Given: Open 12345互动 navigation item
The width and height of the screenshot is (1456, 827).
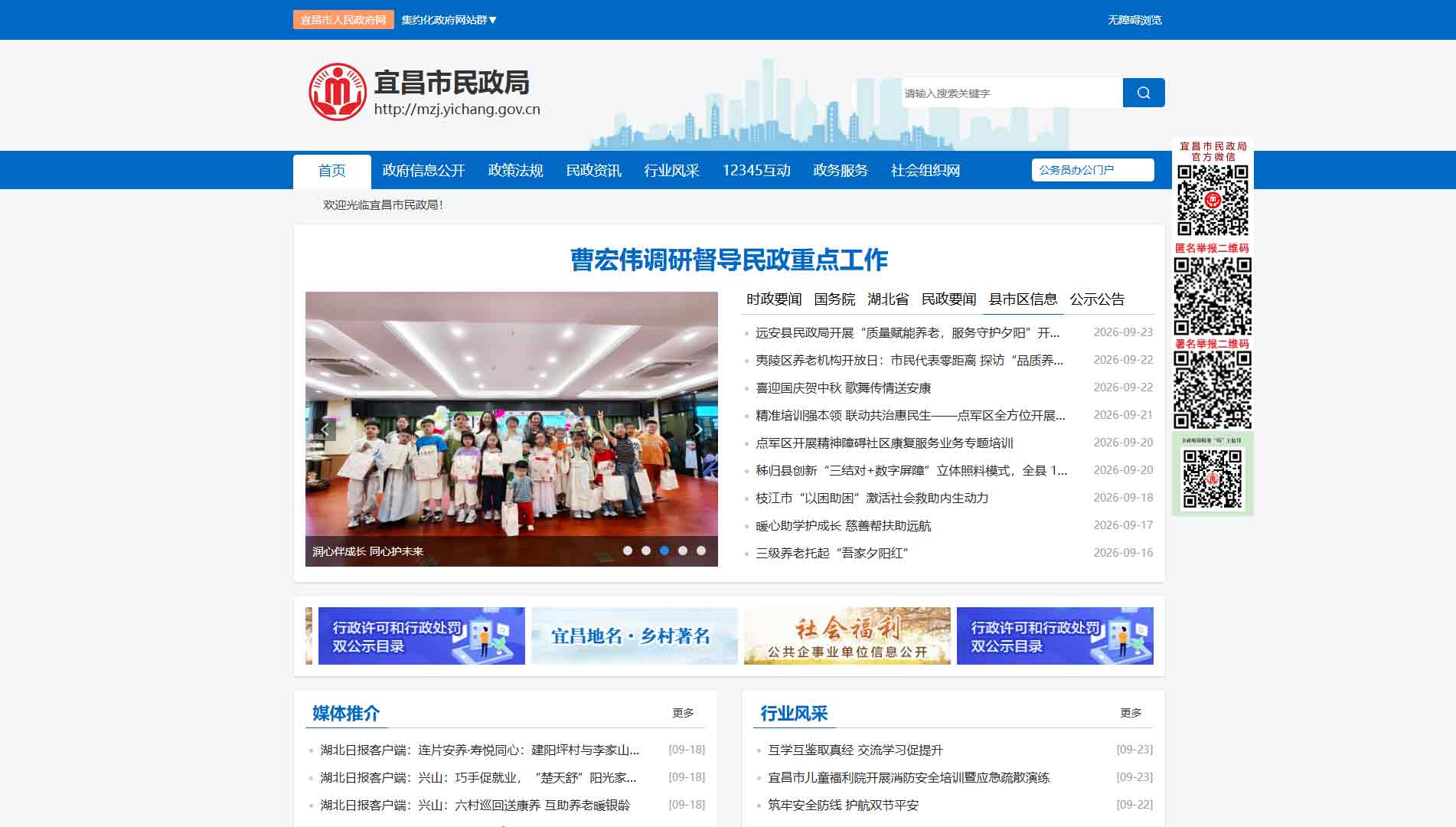Looking at the screenshot, I should [x=756, y=171].
